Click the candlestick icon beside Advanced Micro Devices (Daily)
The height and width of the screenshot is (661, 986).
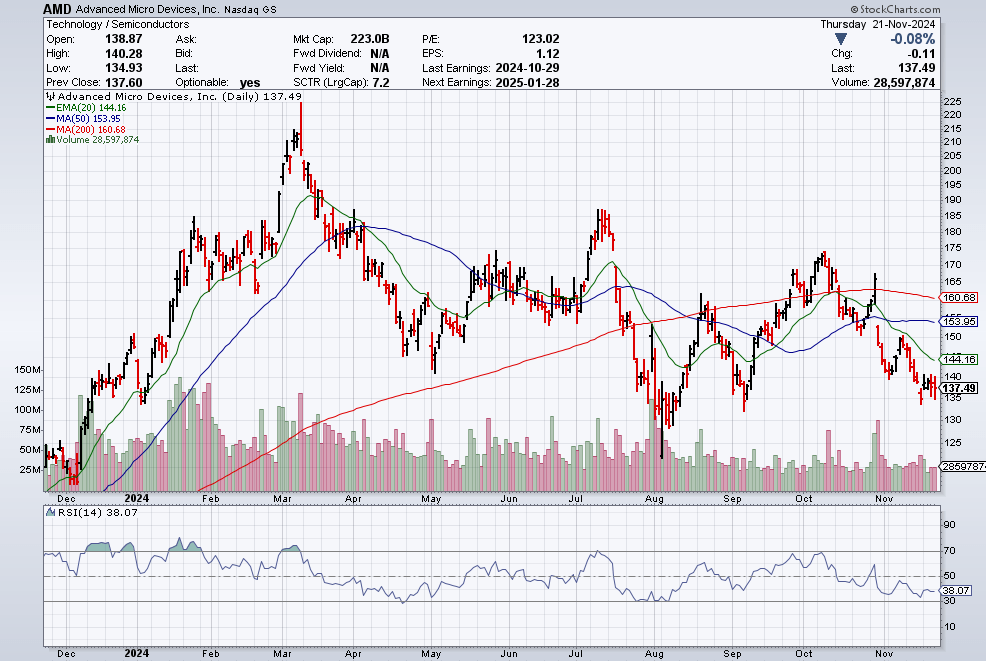(50, 96)
